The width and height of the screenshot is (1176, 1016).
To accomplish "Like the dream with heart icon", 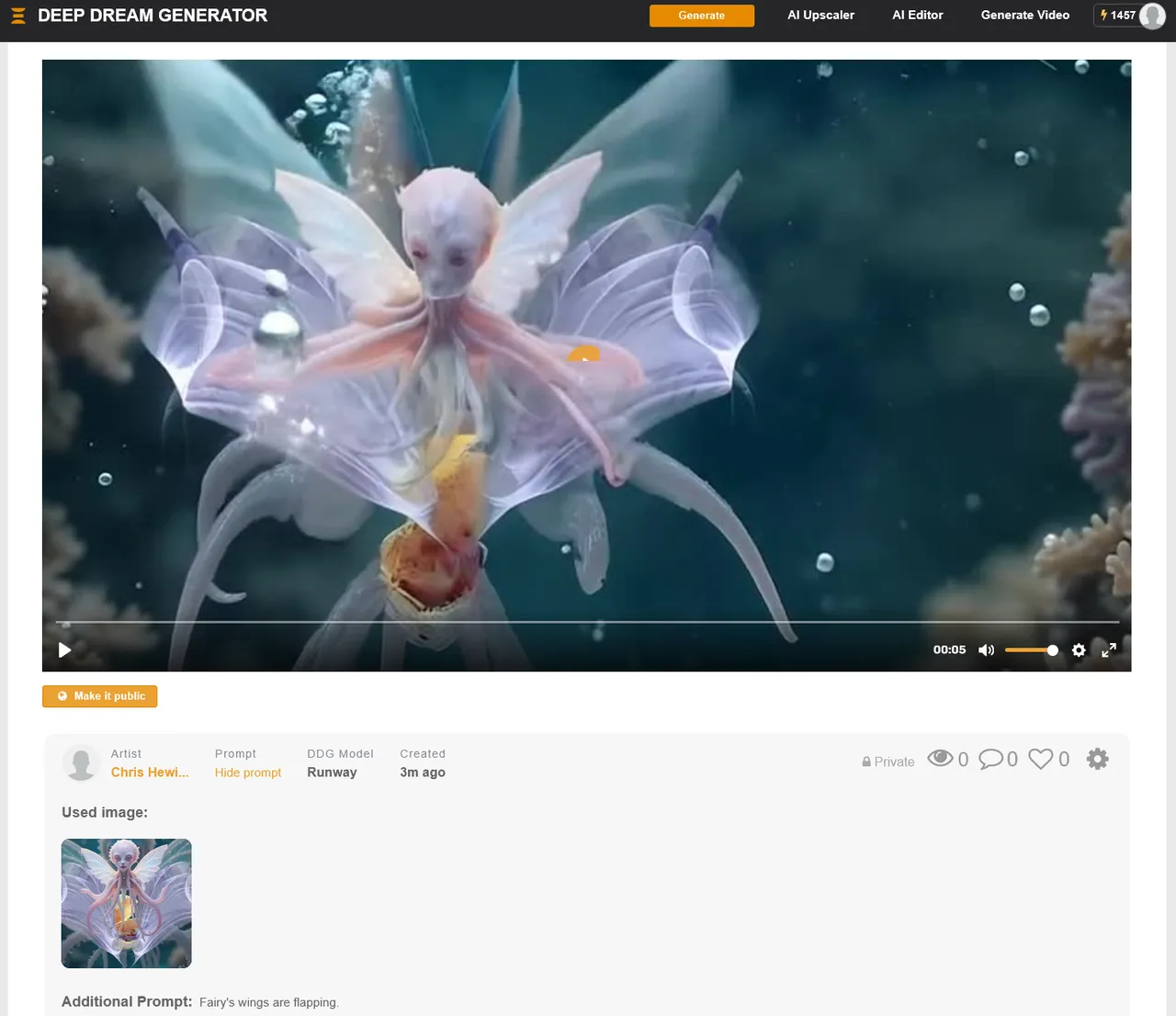I will click(x=1040, y=759).
